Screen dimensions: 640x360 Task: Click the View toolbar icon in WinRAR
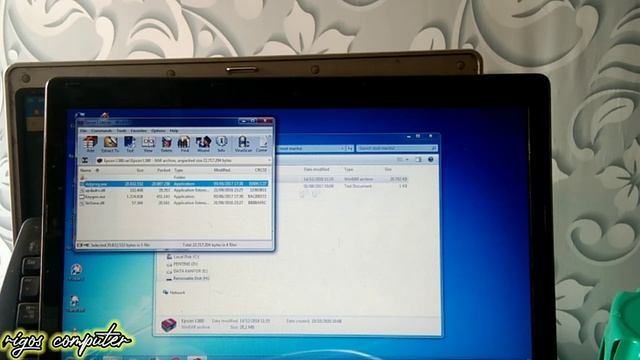click(x=148, y=144)
